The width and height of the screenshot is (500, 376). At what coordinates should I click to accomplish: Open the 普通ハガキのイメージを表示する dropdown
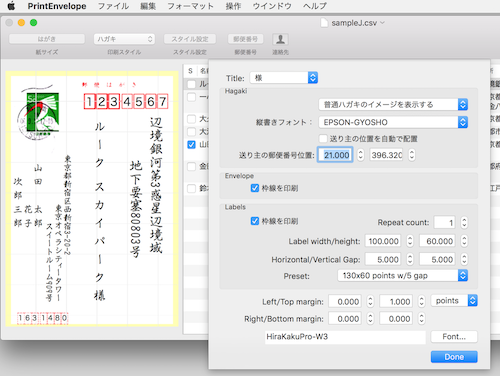[x=393, y=105]
